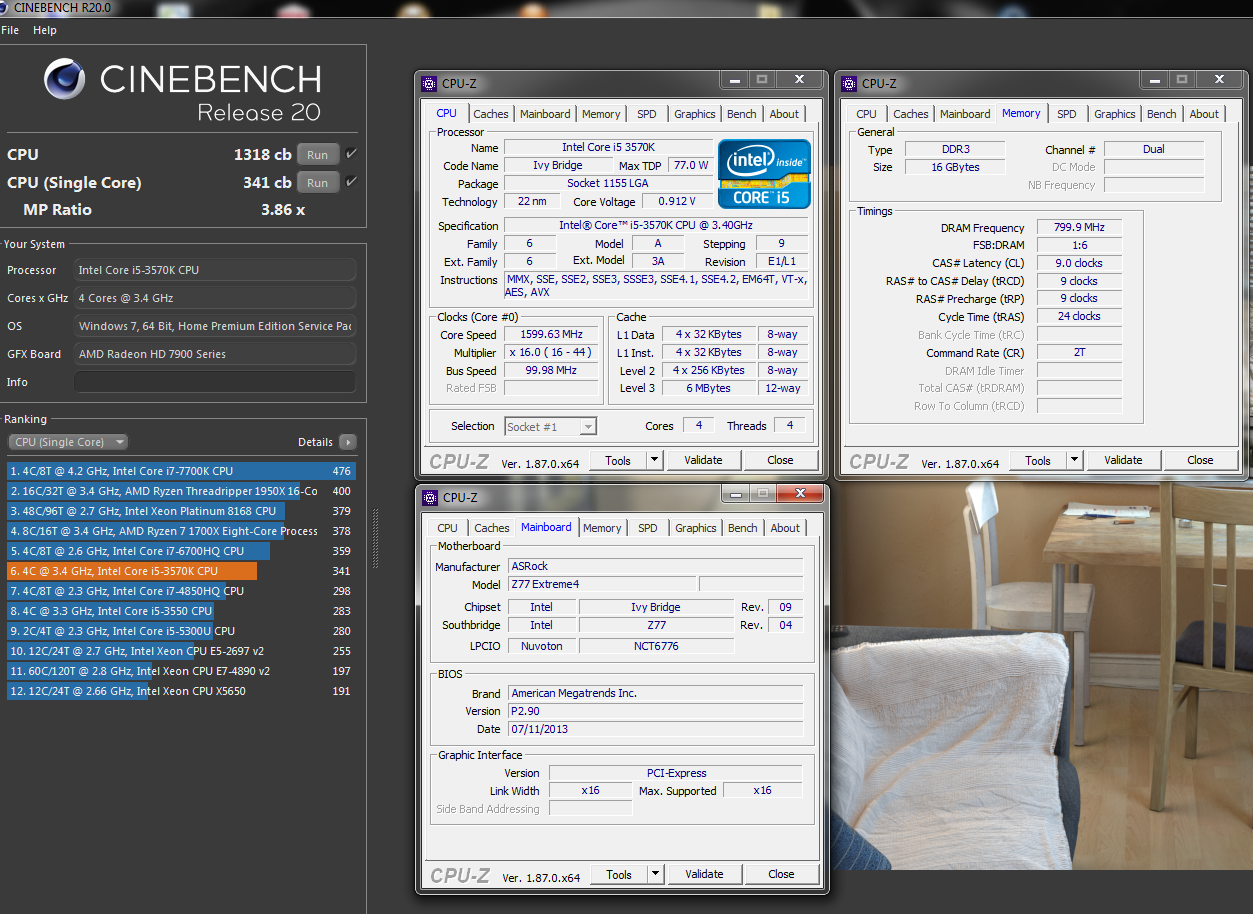Open About tab in Memory CPU-Z window
This screenshot has height=914, width=1253.
coord(1204,114)
